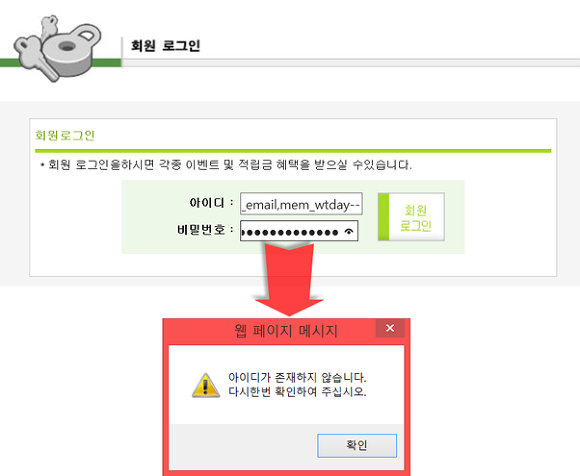Click the yellow warning triangle icon
580x476 pixels.
[206, 385]
